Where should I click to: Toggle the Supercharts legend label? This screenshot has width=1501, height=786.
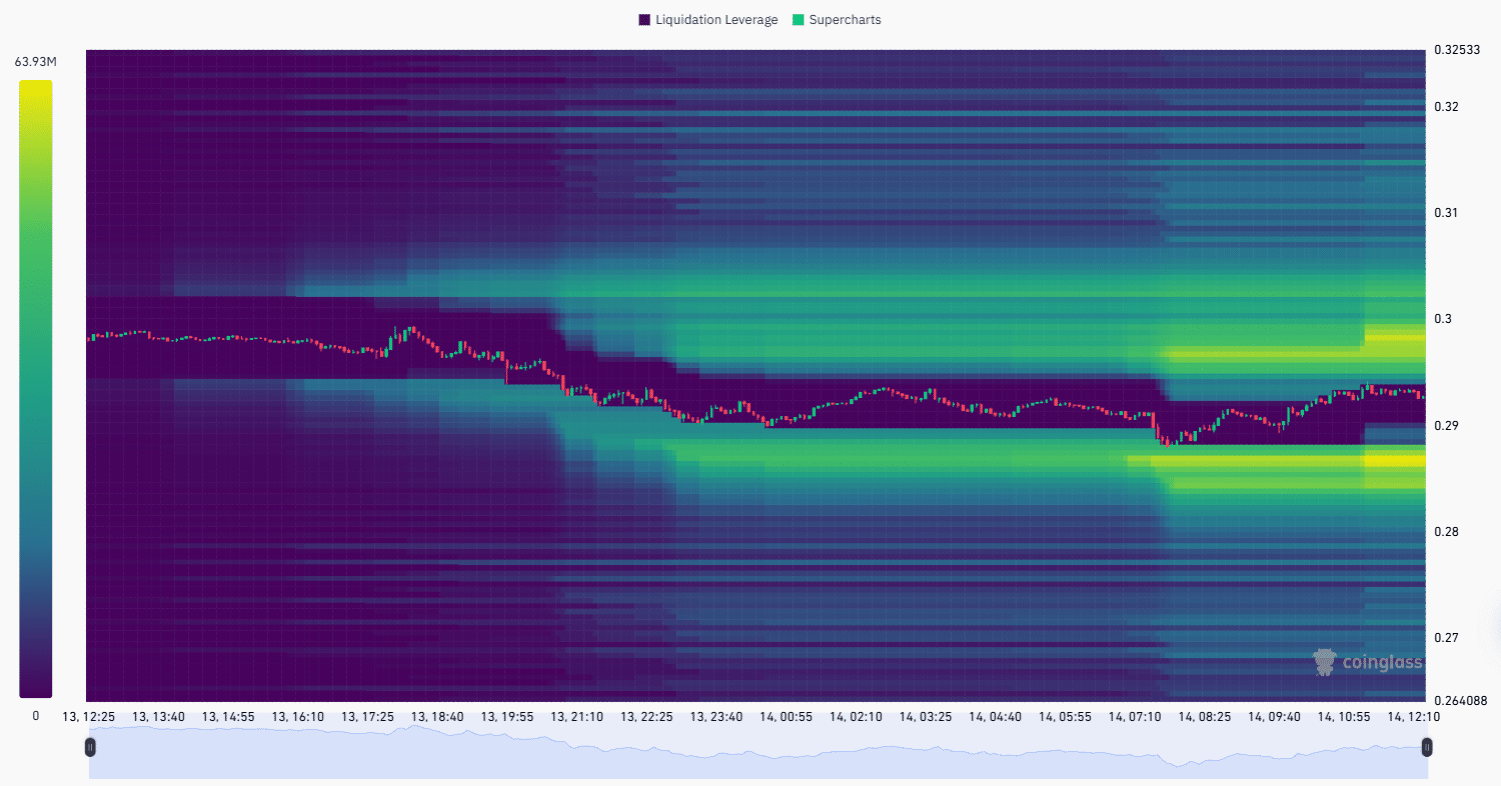(845, 20)
